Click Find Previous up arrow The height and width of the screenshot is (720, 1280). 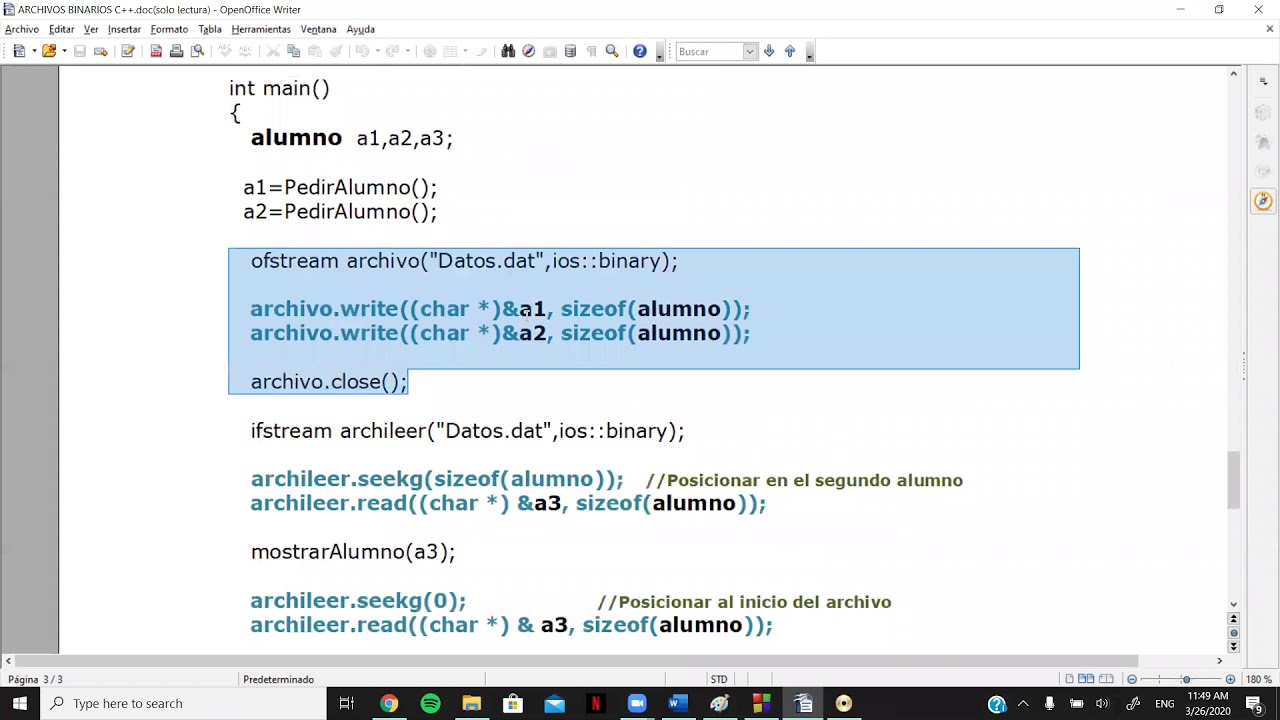[x=790, y=51]
